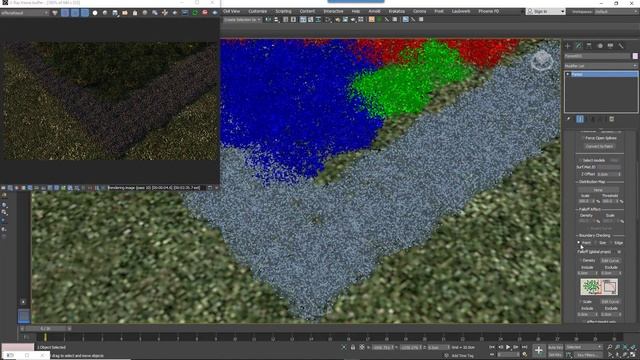The width and height of the screenshot is (640, 360).
Task: Open the Modifier List dropdown
Action: tap(600, 66)
